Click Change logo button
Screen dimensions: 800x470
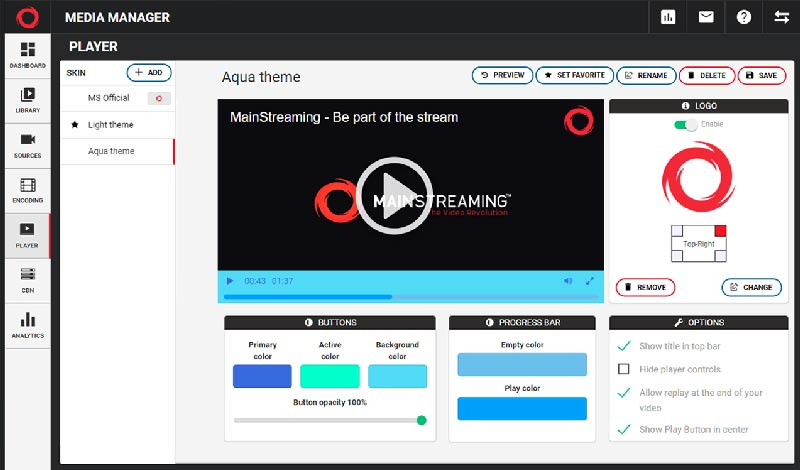point(752,287)
